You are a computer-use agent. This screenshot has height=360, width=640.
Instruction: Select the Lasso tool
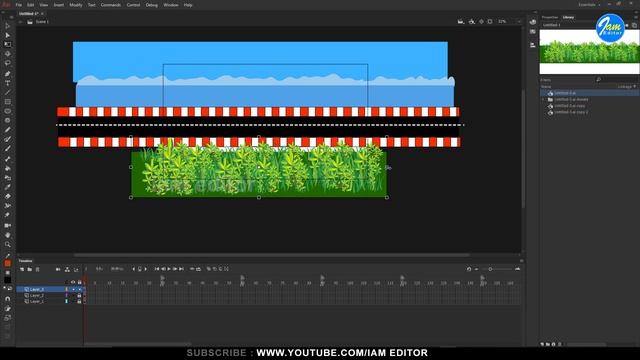tap(8, 63)
